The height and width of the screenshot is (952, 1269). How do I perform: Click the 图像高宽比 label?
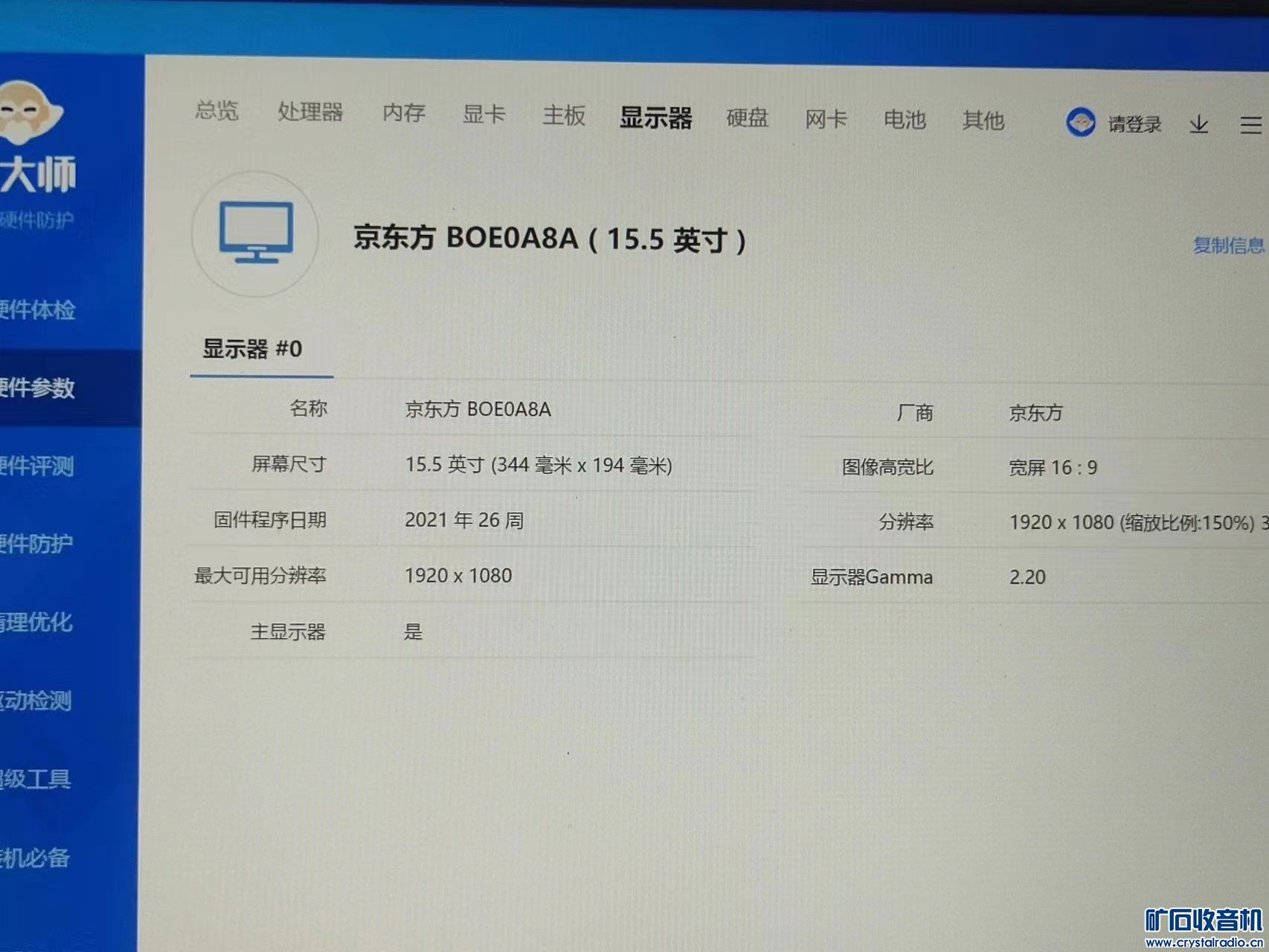pyautogui.click(x=887, y=467)
